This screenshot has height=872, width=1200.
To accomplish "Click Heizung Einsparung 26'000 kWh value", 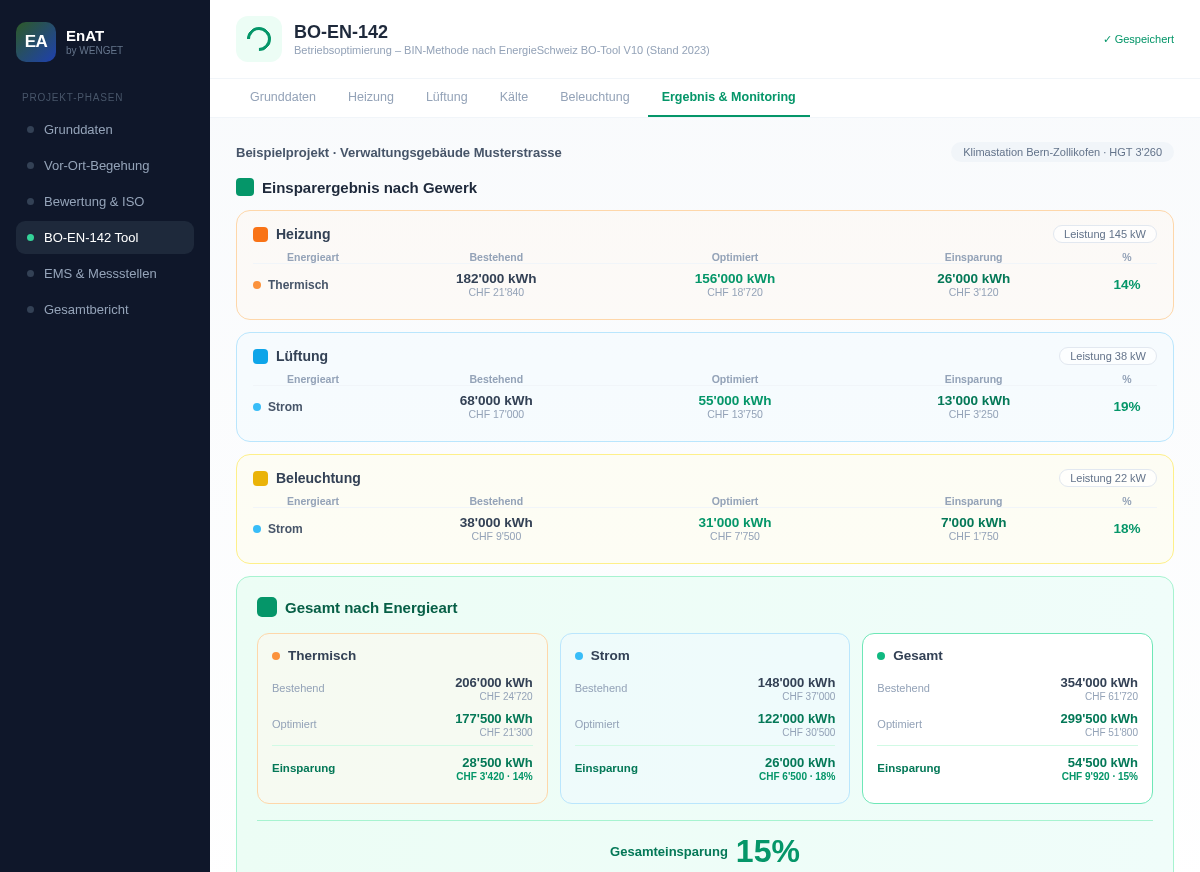I will (x=974, y=278).
